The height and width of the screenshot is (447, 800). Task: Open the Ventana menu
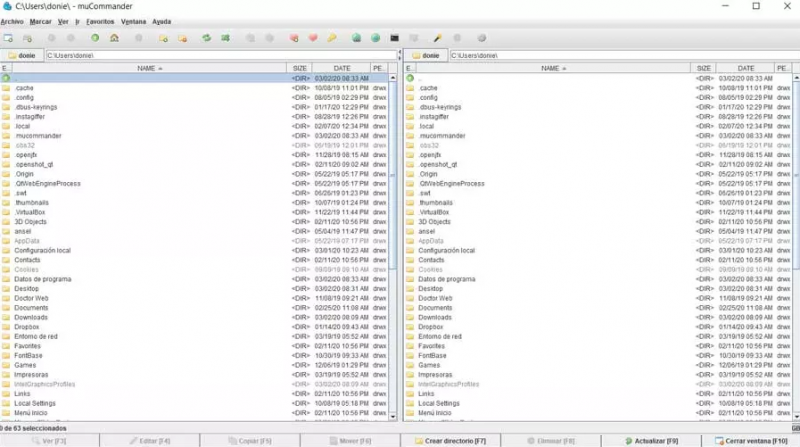[135, 20]
